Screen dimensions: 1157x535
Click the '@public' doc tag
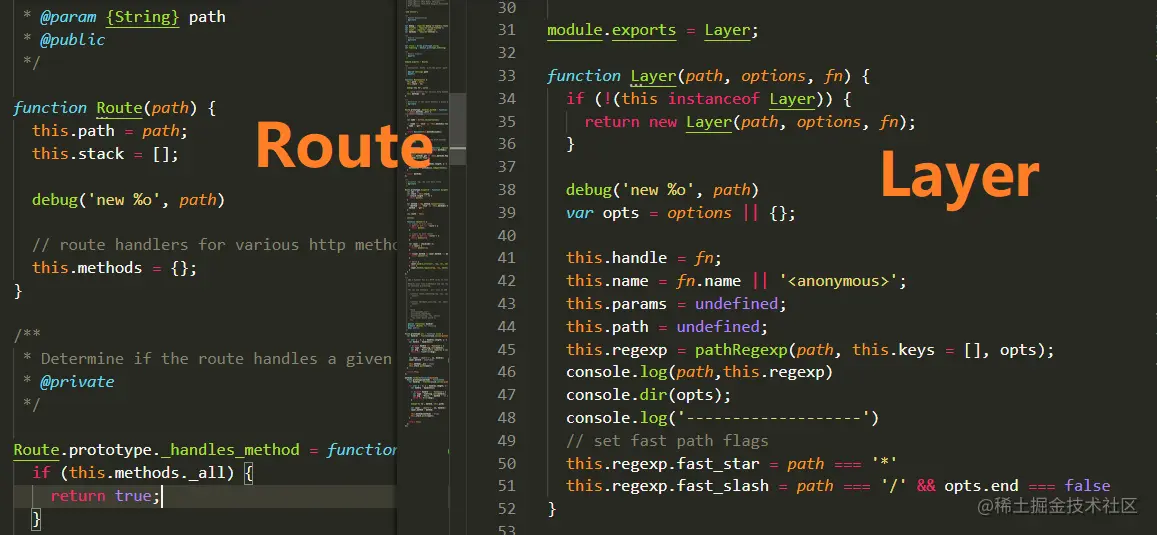pos(73,40)
